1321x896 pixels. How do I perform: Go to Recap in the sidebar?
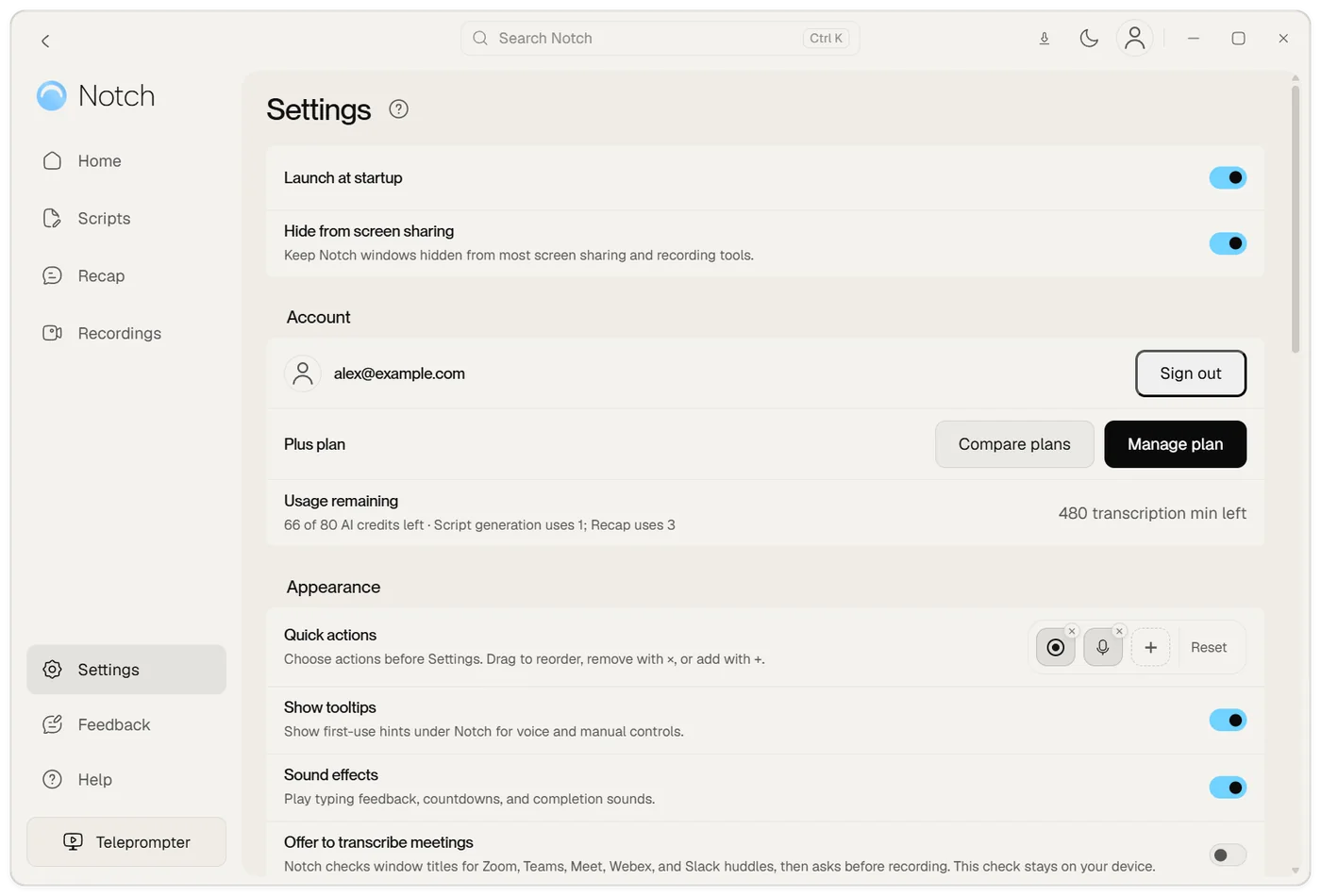(126, 276)
